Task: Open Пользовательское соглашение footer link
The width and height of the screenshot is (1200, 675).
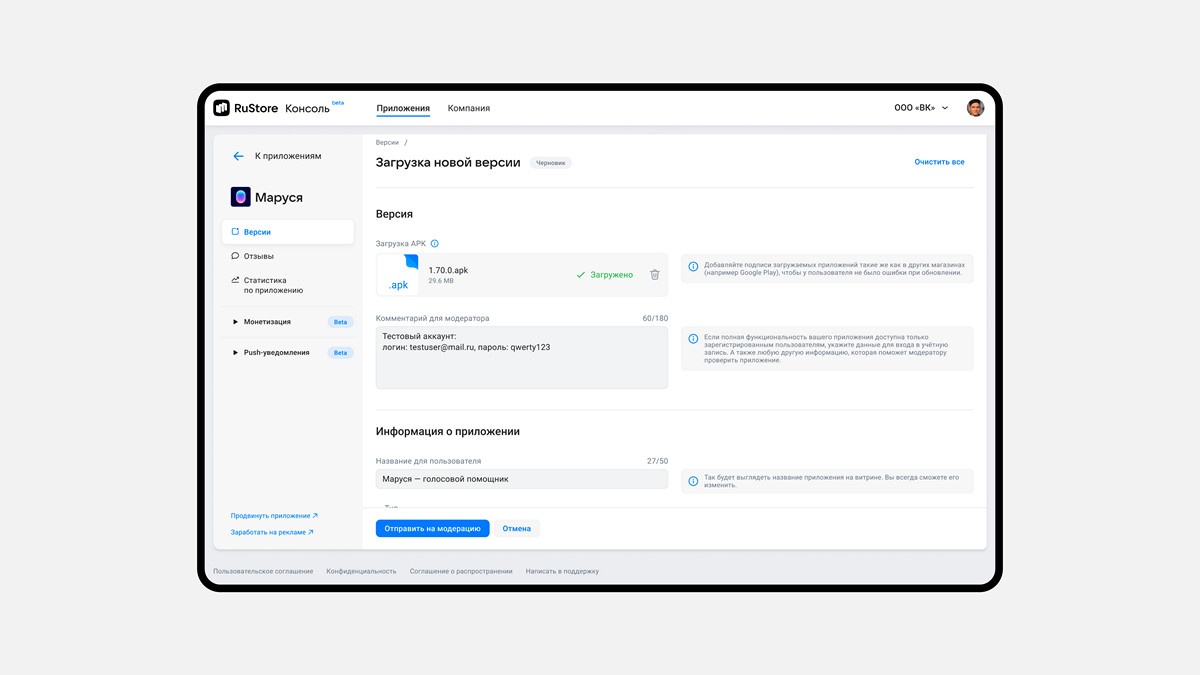Action: (263, 571)
